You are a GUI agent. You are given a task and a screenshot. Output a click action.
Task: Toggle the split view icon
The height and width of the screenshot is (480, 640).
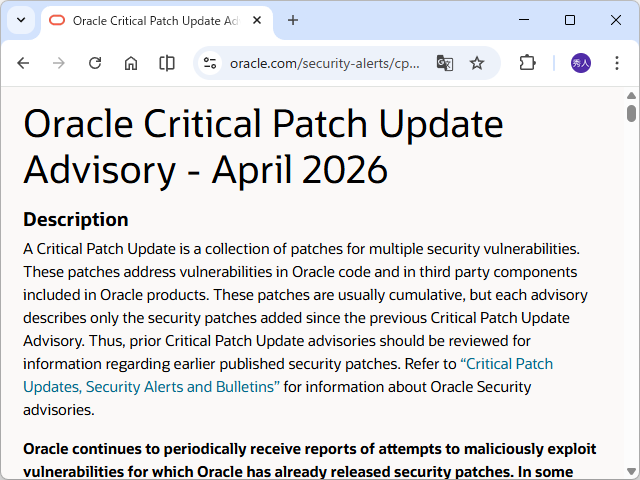(167, 63)
